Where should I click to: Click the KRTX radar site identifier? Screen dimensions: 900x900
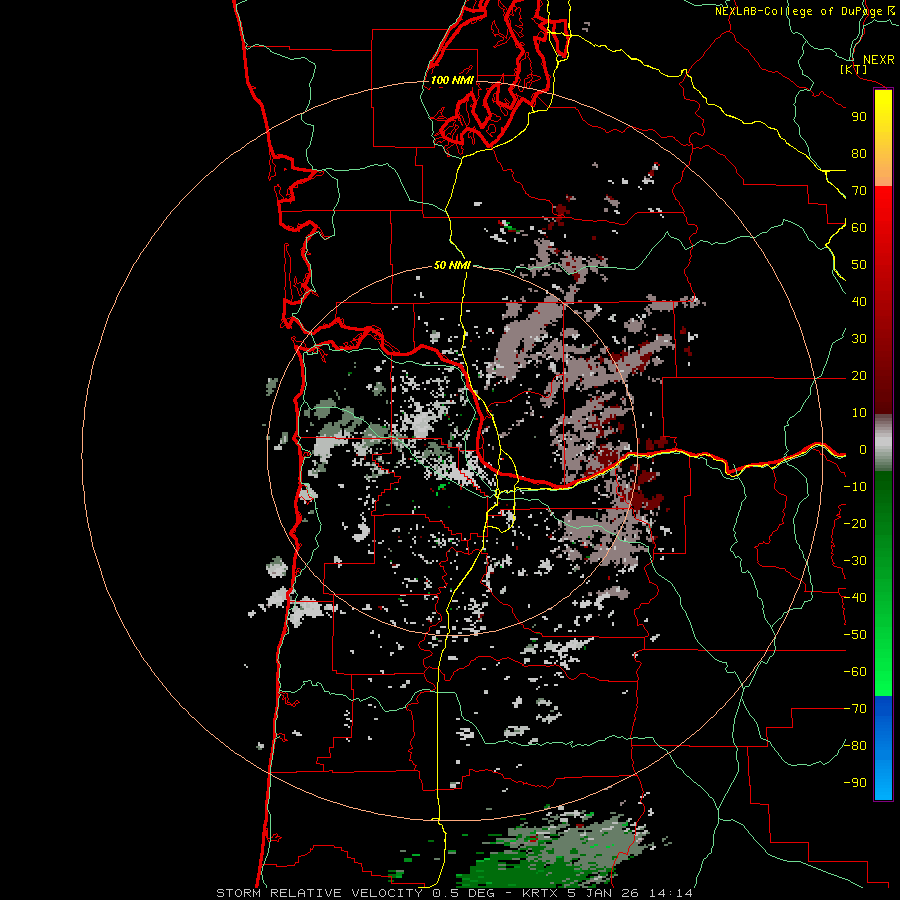[x=538, y=893]
